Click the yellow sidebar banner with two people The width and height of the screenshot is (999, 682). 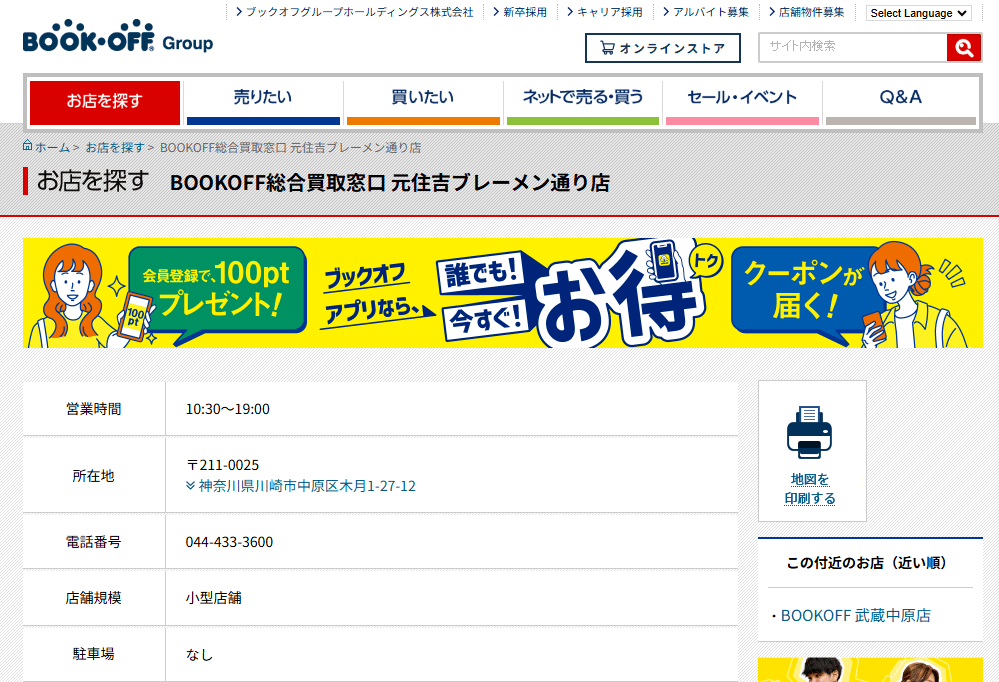pos(870,670)
